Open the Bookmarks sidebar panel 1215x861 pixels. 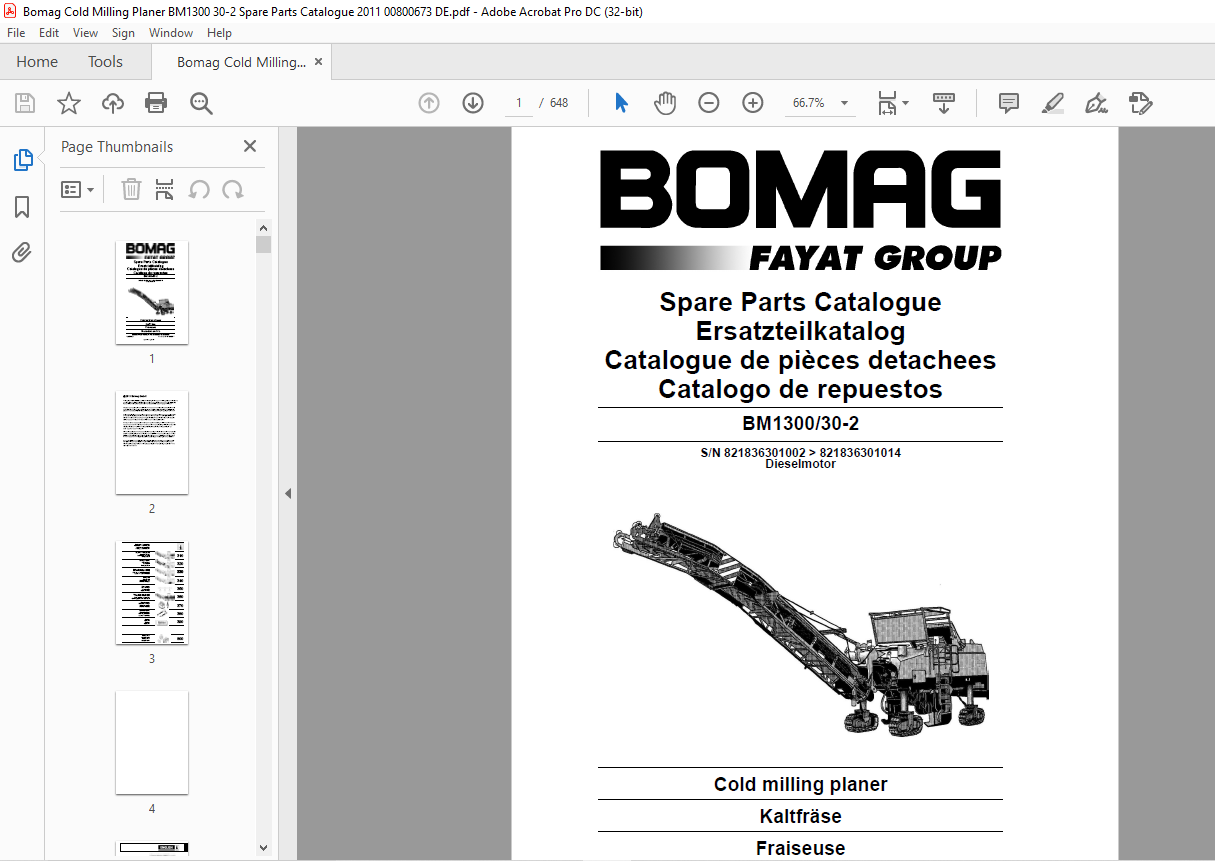[x=22, y=207]
